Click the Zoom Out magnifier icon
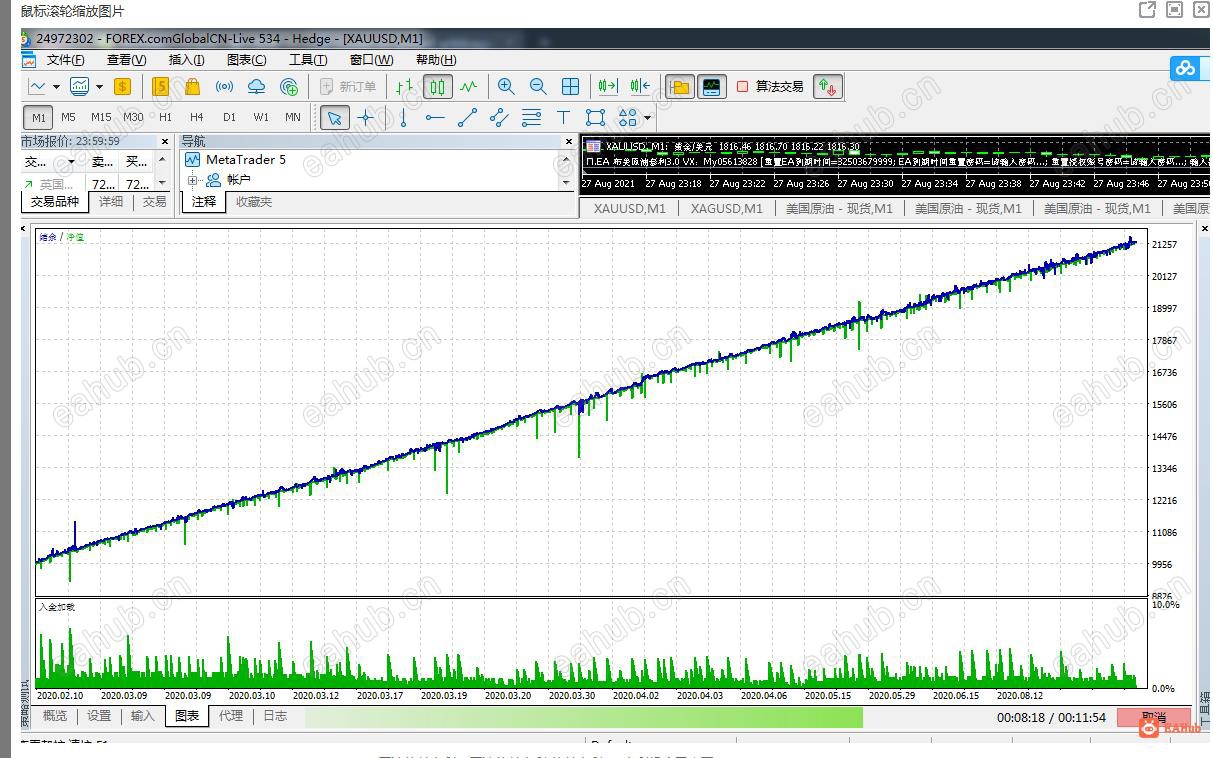The height and width of the screenshot is (758, 1213). click(x=538, y=87)
